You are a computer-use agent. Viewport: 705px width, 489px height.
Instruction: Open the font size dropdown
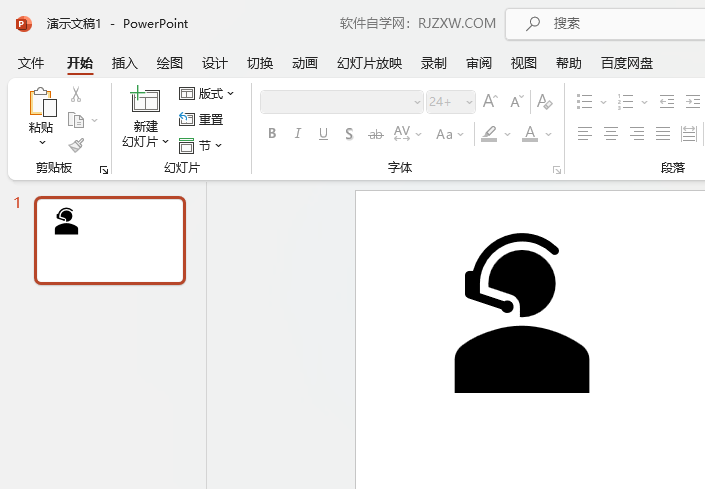pos(469,102)
